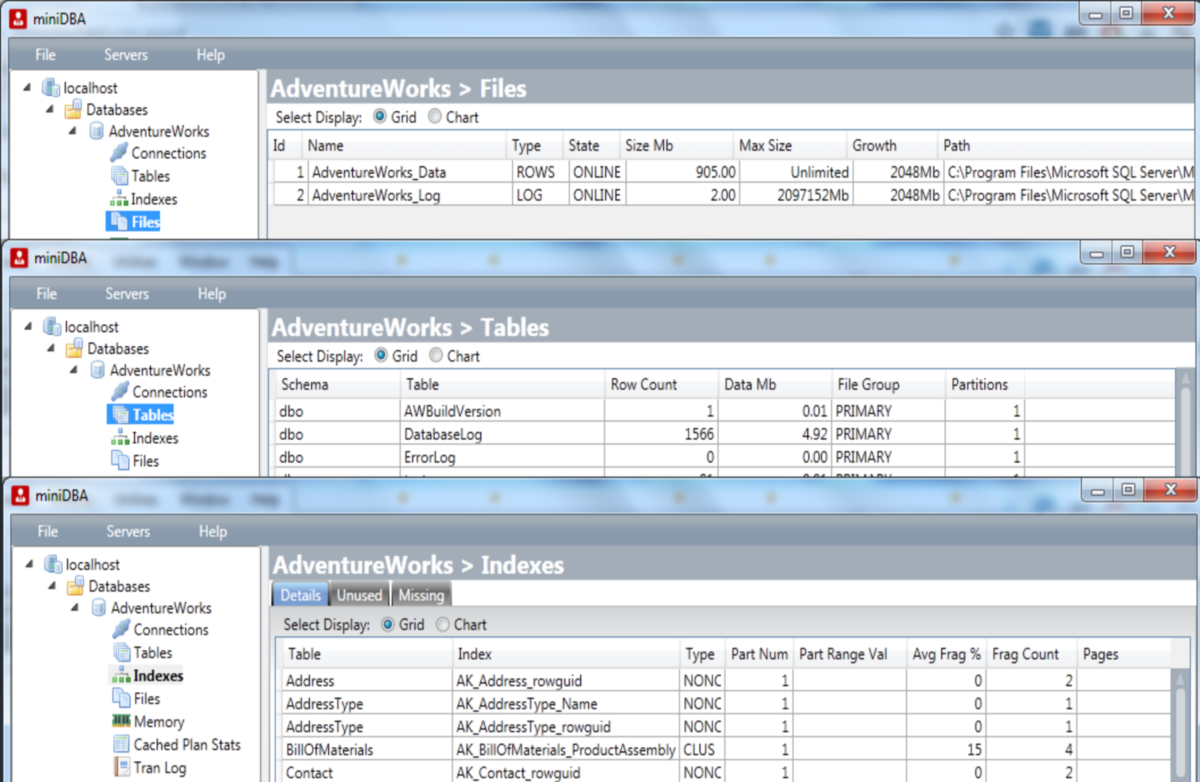Open Indexes icon in Tables window tree
1200x782 pixels.
tap(120, 438)
